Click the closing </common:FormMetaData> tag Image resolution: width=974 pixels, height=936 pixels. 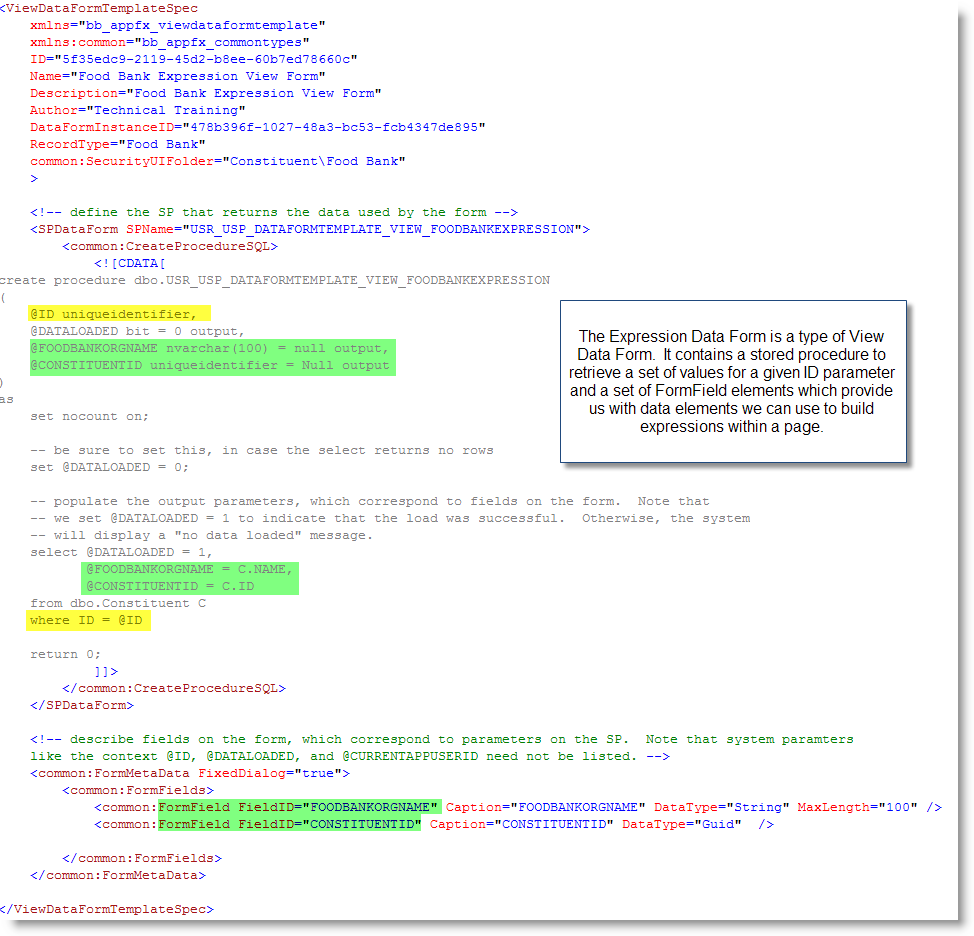pos(118,875)
